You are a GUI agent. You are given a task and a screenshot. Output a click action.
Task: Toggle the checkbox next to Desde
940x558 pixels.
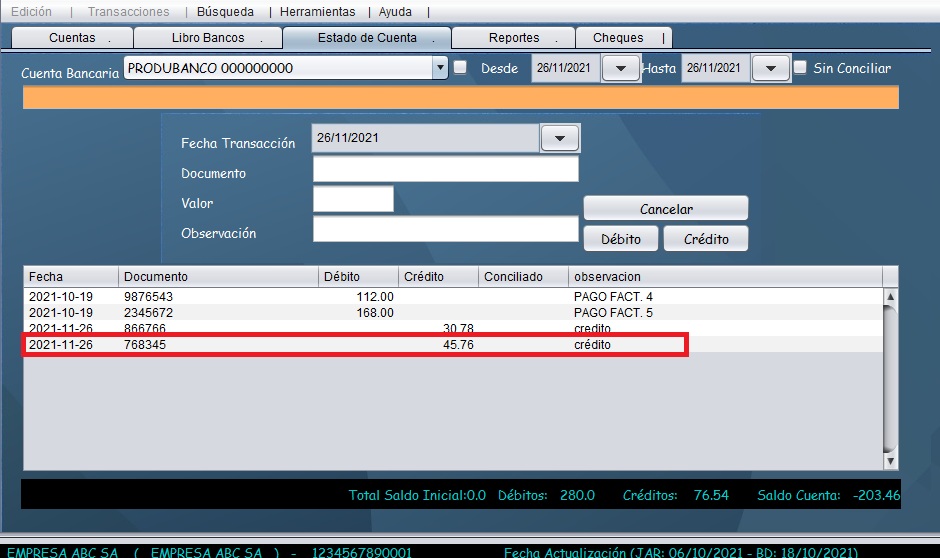pyautogui.click(x=460, y=68)
